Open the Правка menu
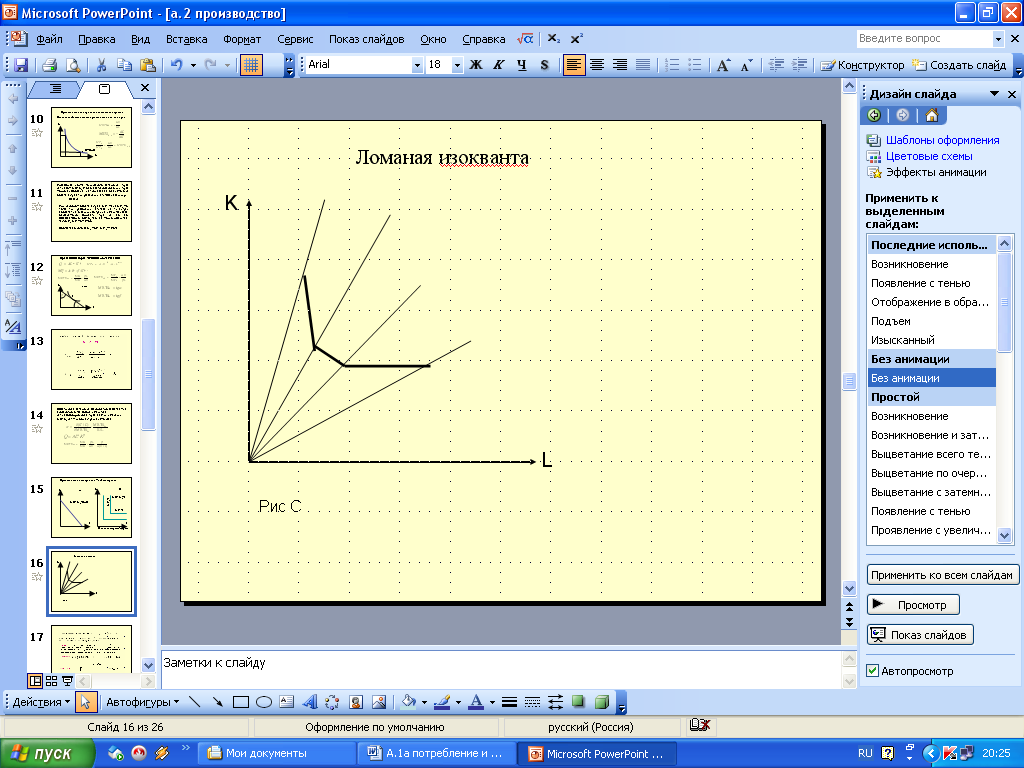This screenshot has width=1024, height=768. pyautogui.click(x=97, y=39)
